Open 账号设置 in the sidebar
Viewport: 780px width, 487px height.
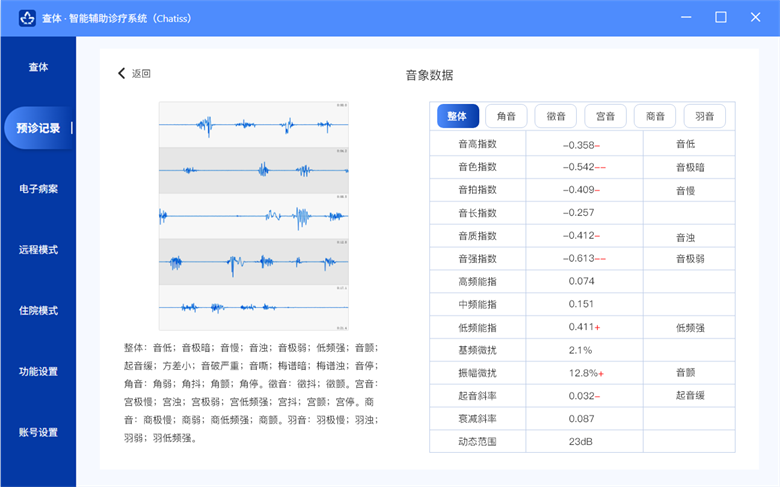point(38,432)
